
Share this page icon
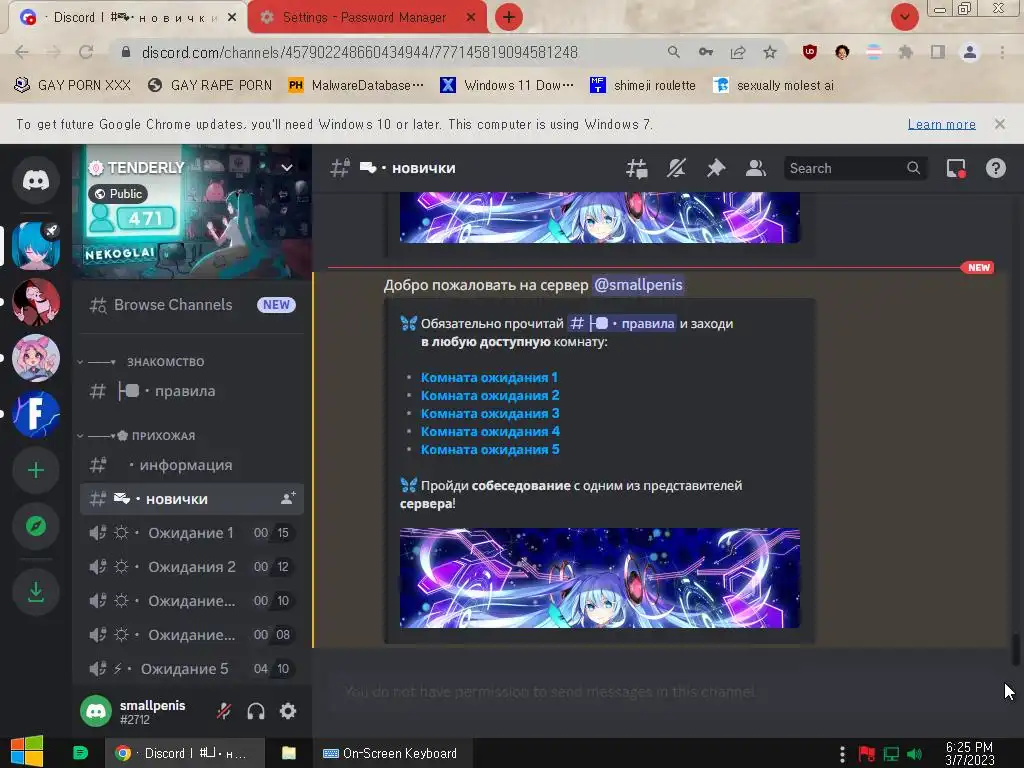pos(738,52)
